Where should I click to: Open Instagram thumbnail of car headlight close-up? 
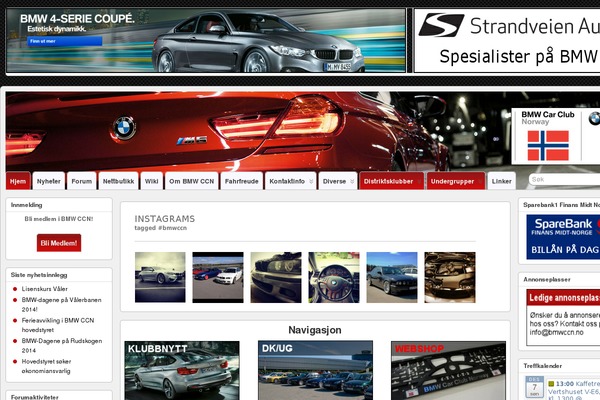(276, 277)
